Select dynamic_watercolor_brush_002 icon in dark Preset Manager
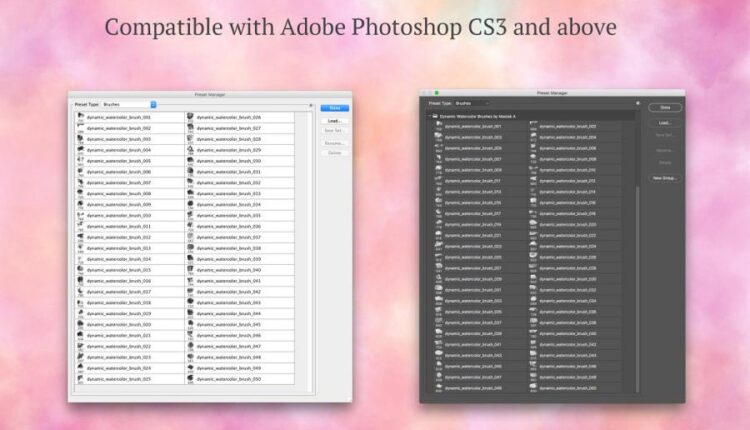The height and width of the screenshot is (430, 750). (x=534, y=126)
